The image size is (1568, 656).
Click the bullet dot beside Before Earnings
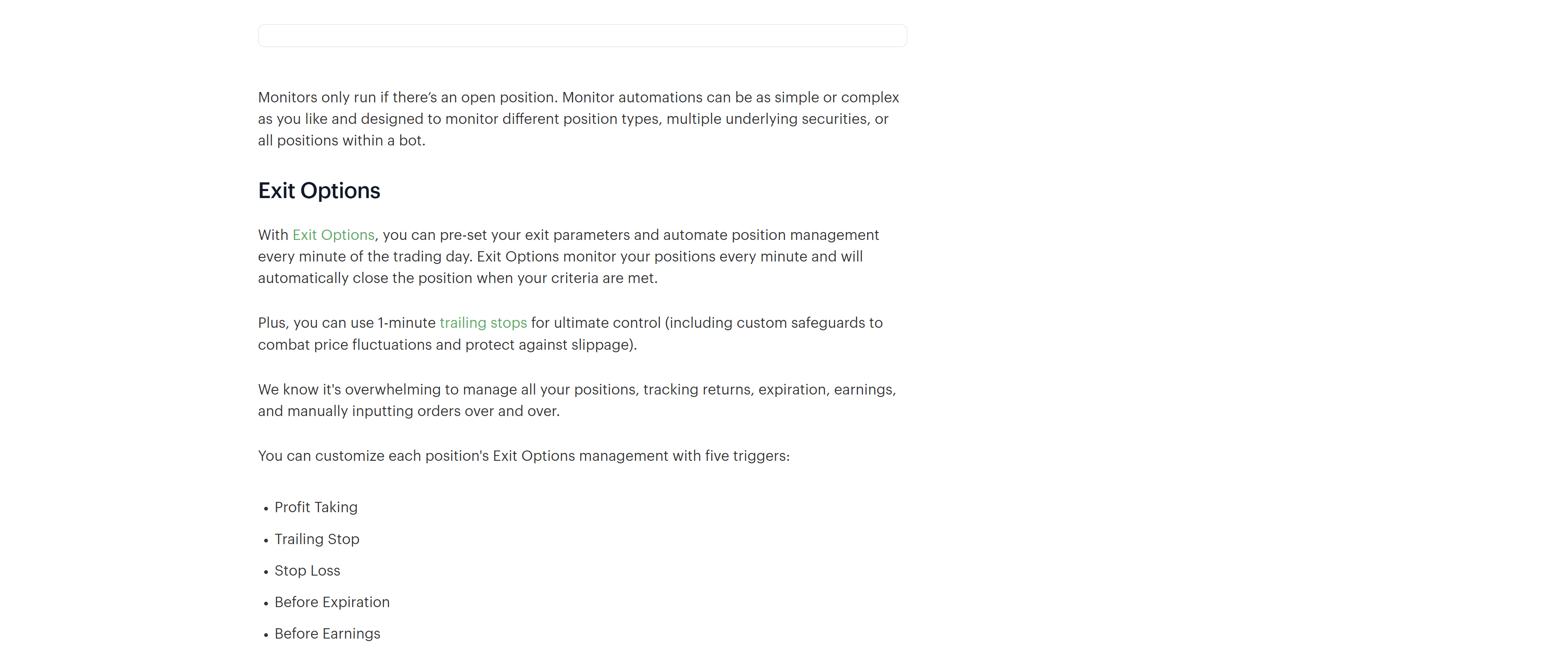266,635
